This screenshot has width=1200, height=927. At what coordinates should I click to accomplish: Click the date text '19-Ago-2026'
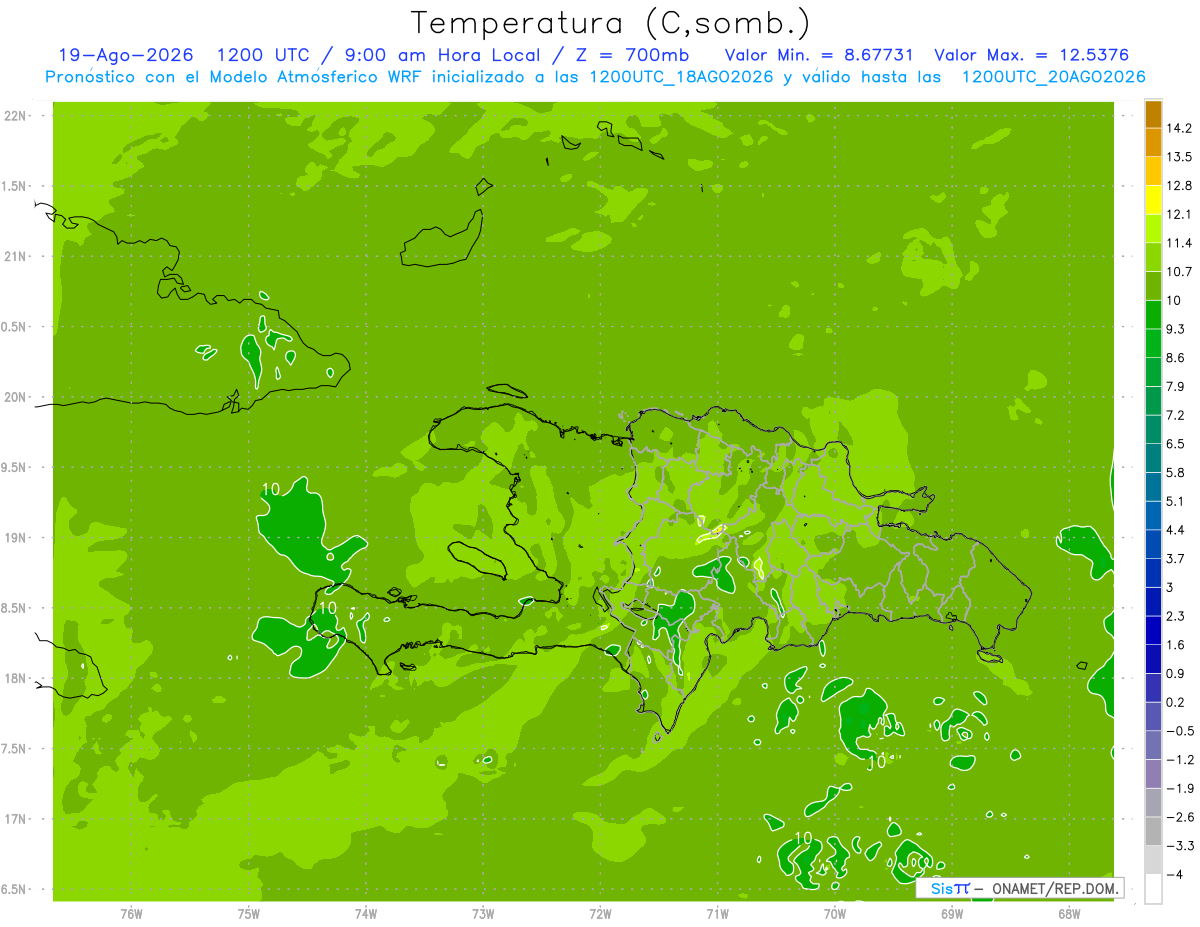point(125,55)
